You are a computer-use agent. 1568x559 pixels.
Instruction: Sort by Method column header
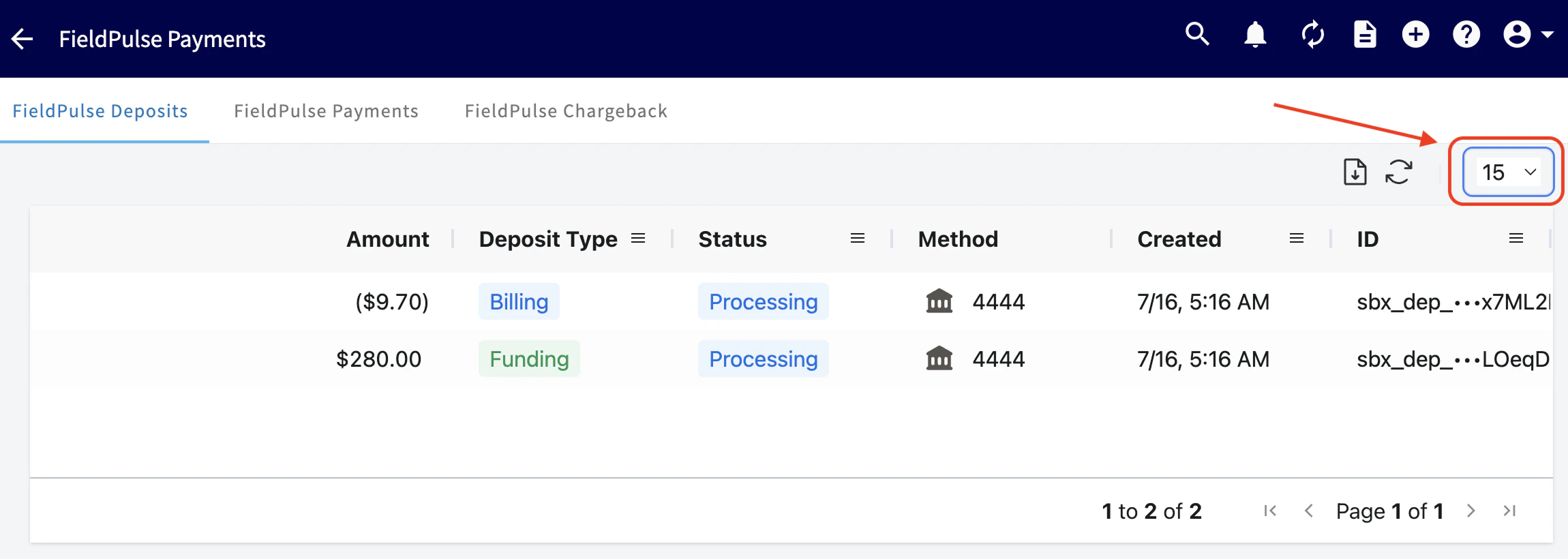(x=958, y=239)
